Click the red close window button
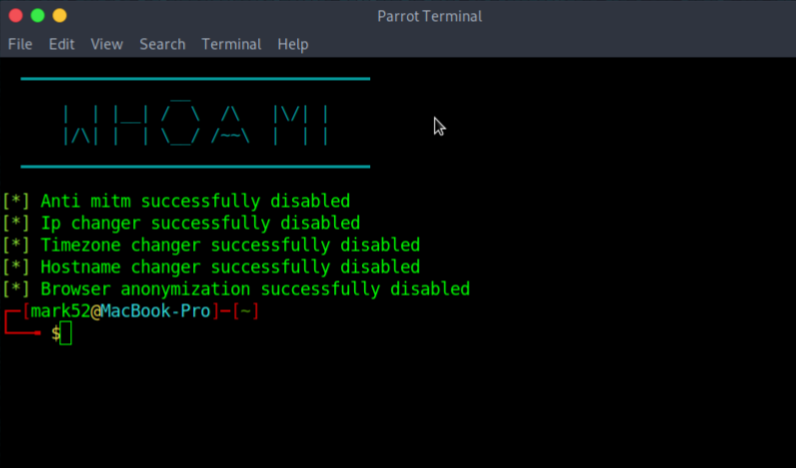Viewport: 796px width, 468px height. tap(15, 16)
